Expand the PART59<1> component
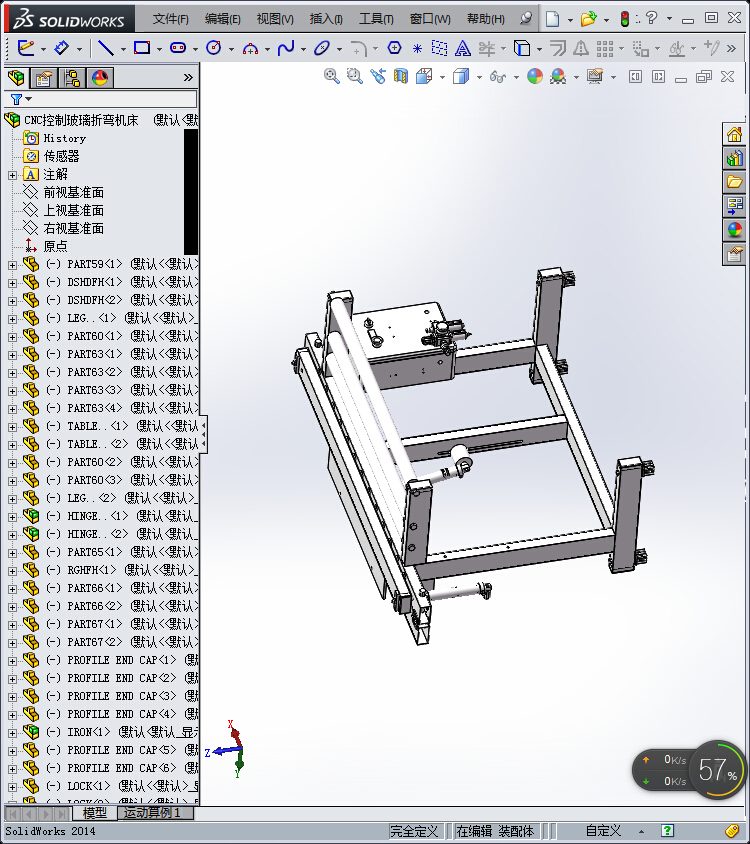This screenshot has width=750, height=844. 12,265
